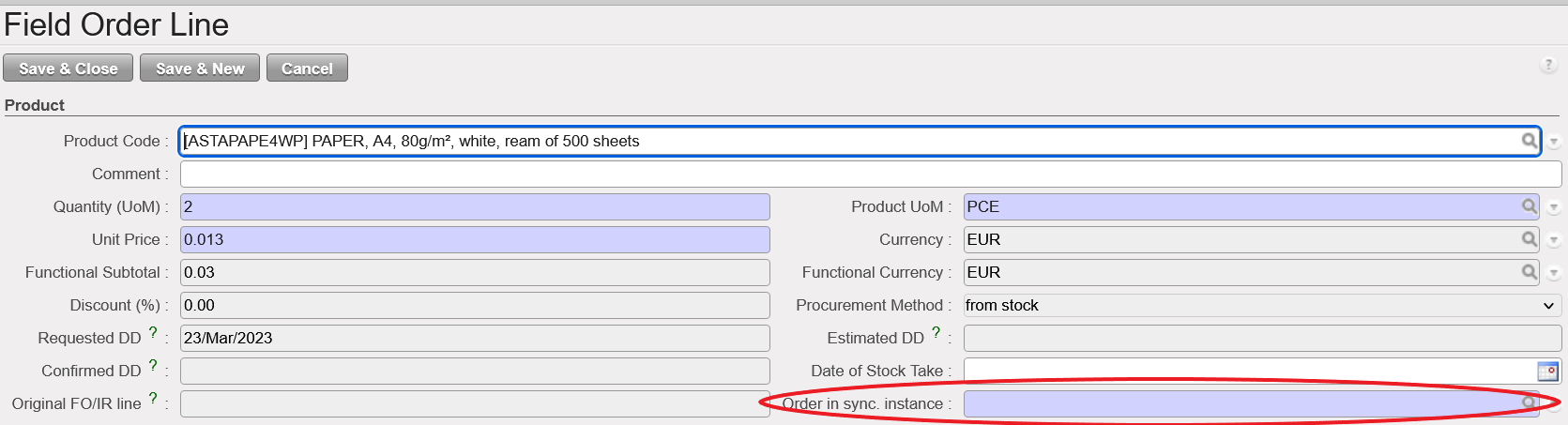Click the Order in sync. instance search icon
This screenshot has height=425, width=1568.
click(x=1529, y=403)
